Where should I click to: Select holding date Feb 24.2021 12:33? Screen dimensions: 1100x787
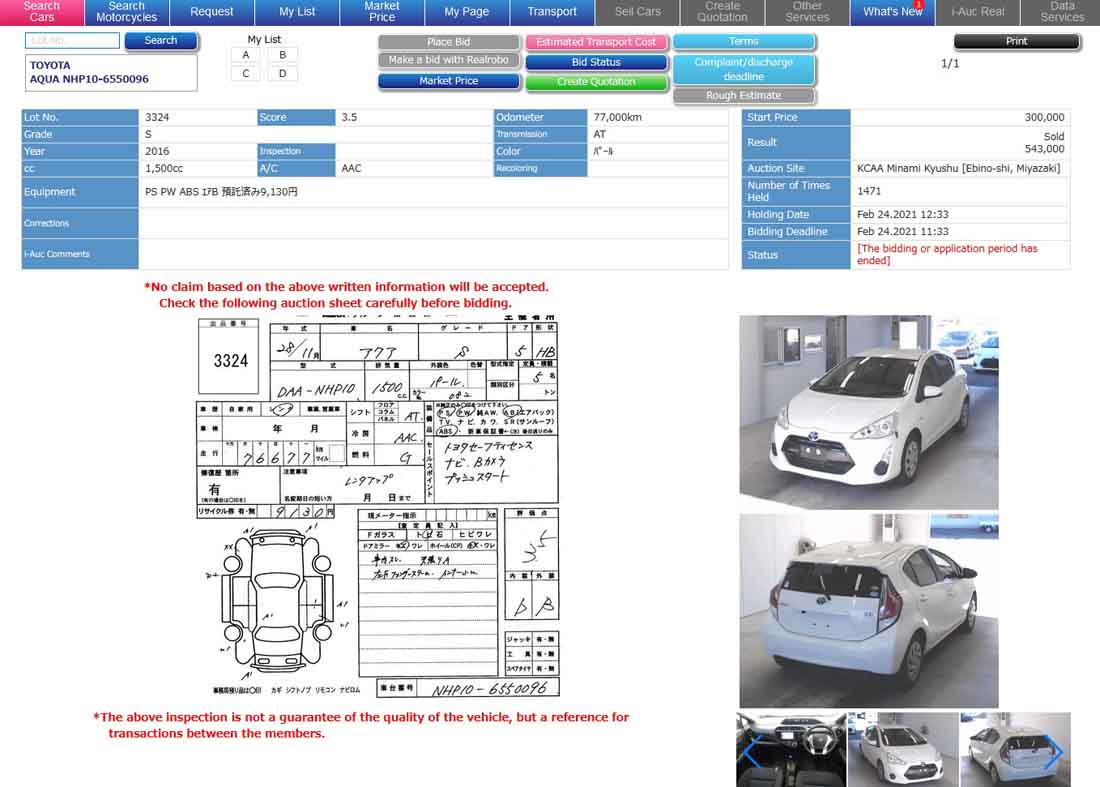tap(903, 215)
